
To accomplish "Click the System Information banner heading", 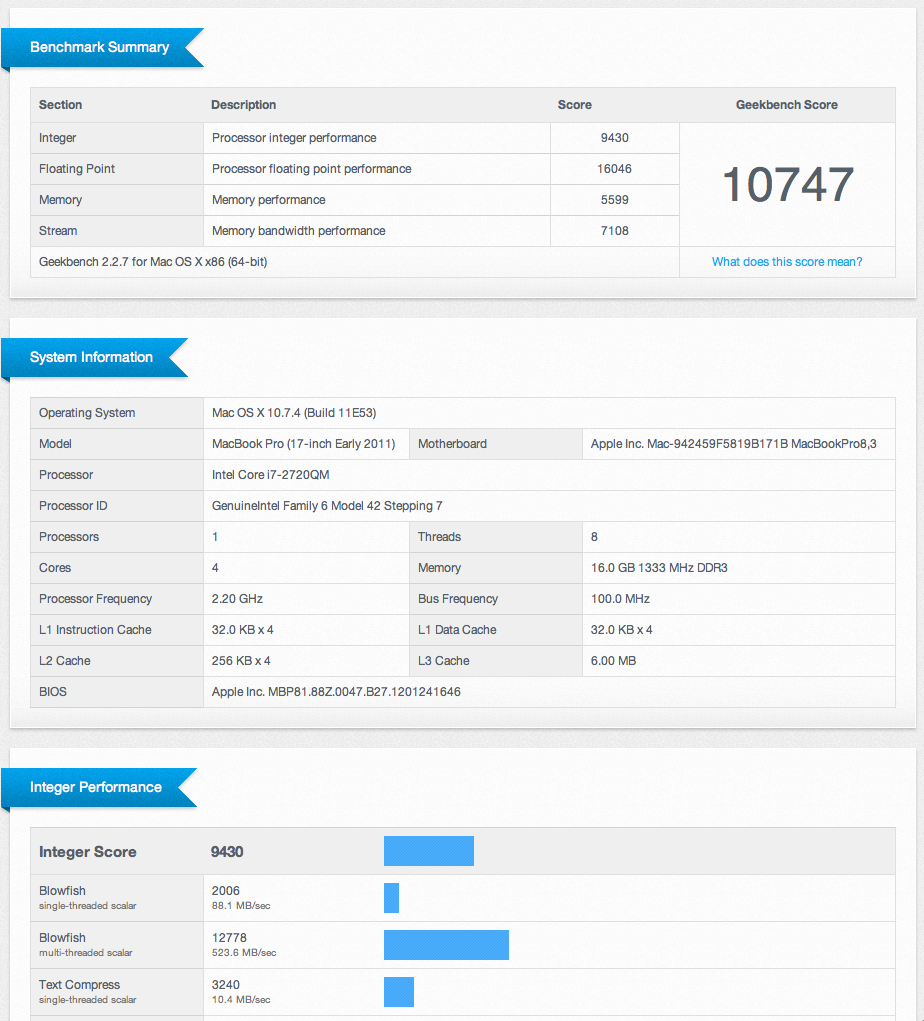I will [x=91, y=357].
